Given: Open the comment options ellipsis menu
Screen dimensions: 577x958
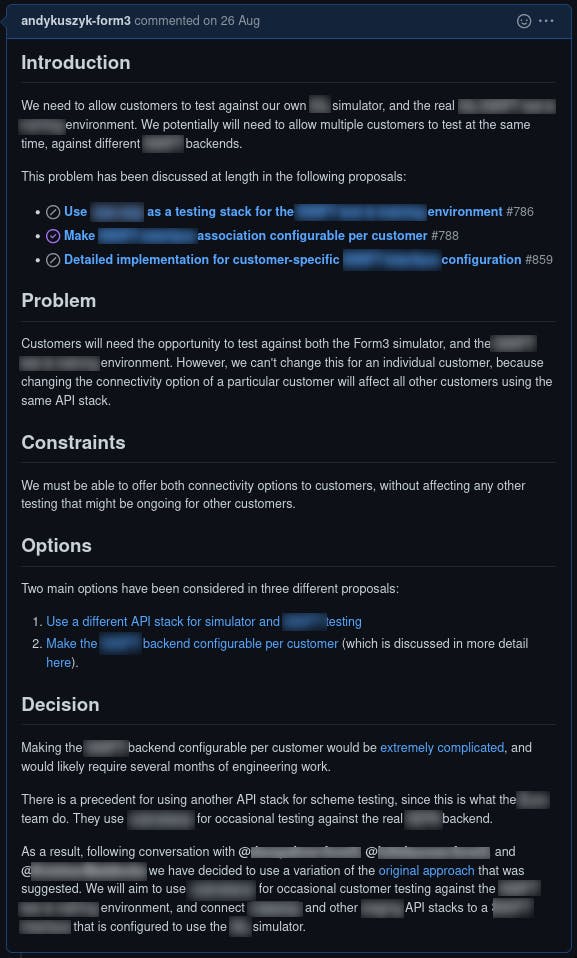Looking at the screenshot, I should [546, 21].
